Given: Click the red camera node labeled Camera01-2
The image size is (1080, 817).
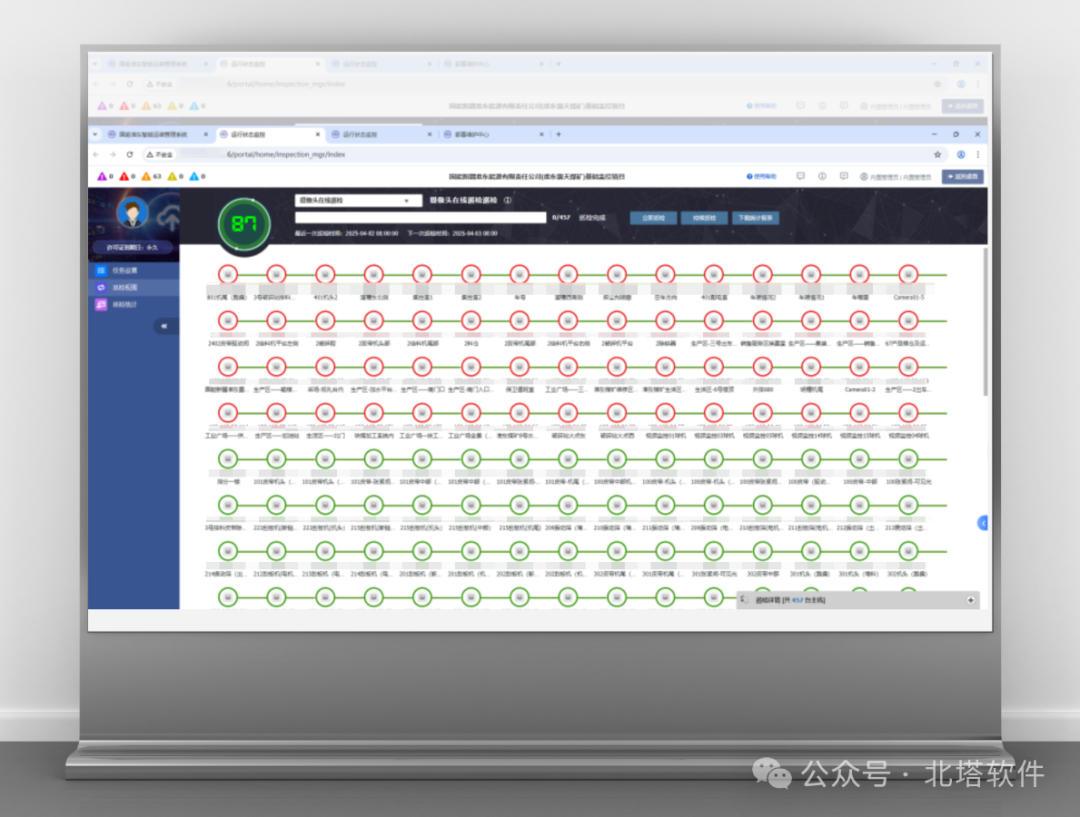Looking at the screenshot, I should pyautogui.click(x=860, y=366).
